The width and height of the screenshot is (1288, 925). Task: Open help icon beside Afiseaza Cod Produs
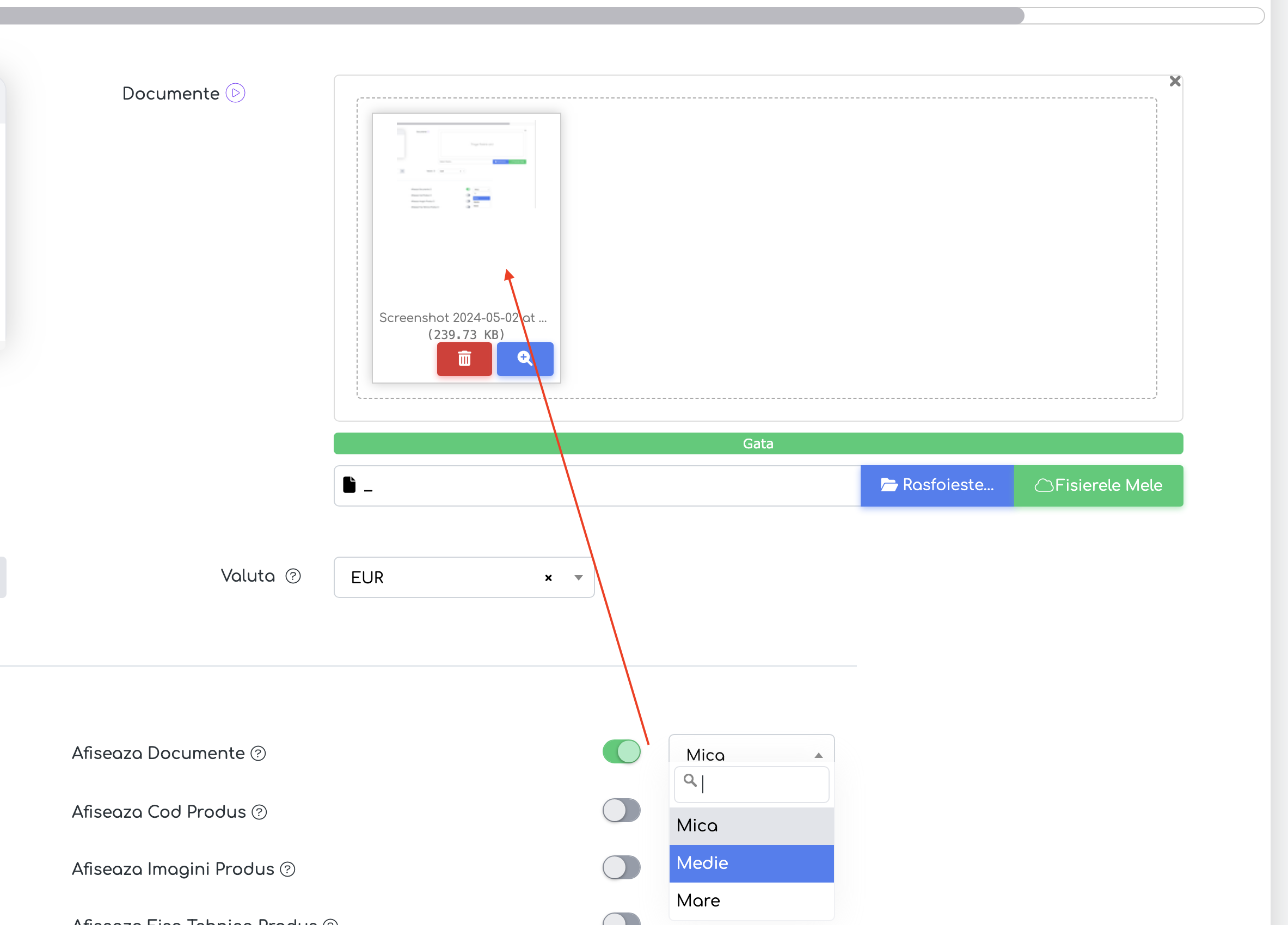pos(260,812)
